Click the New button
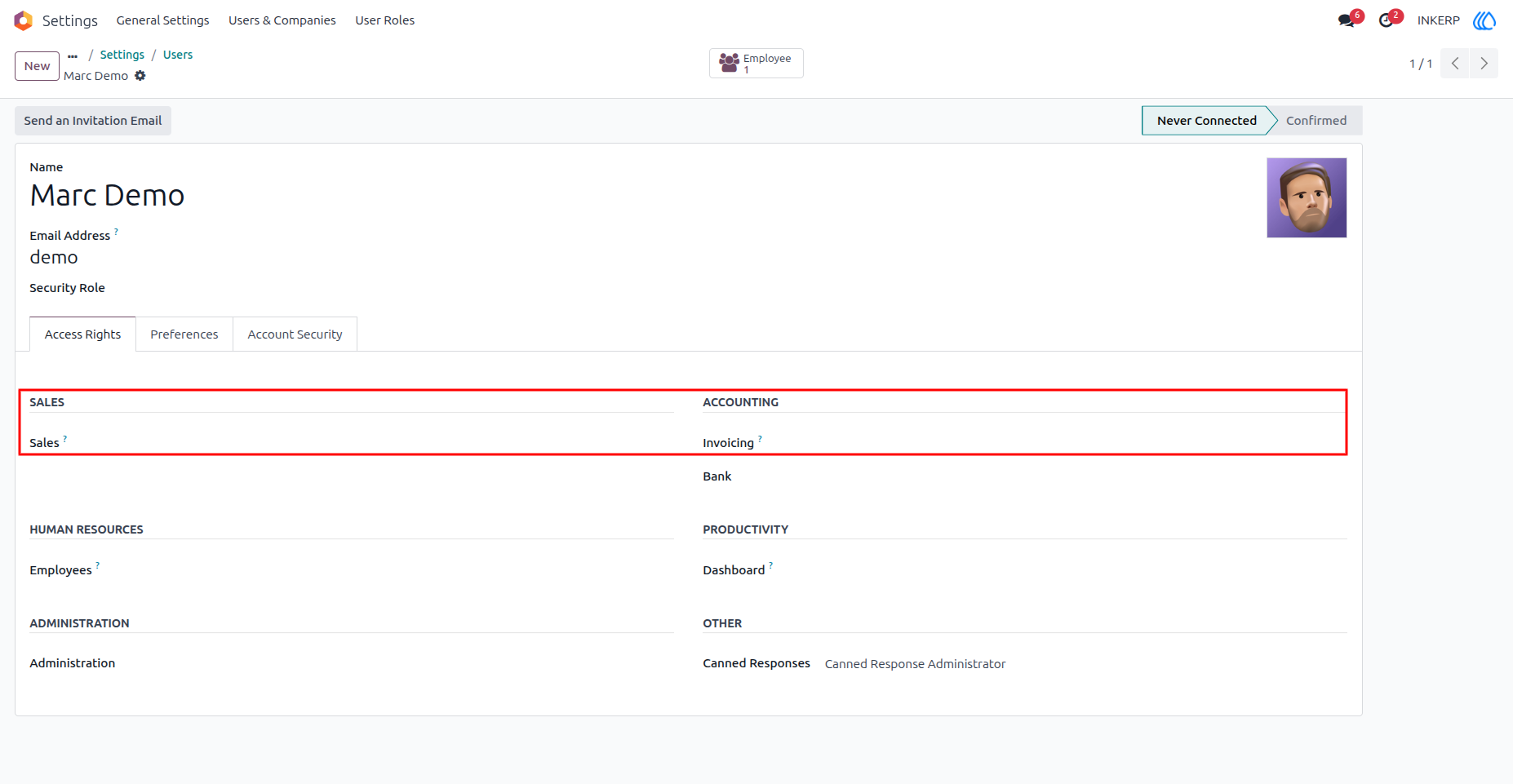The image size is (1513, 784). tap(37, 66)
